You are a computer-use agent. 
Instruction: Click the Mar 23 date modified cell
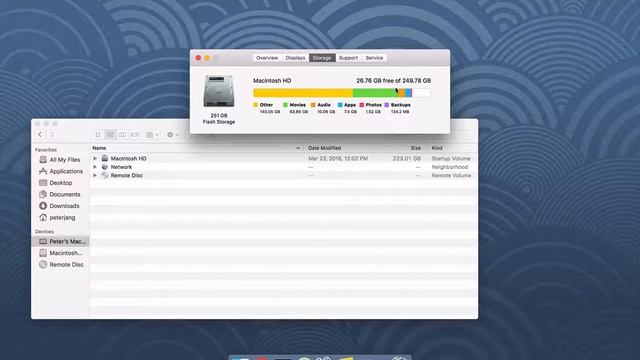pyautogui.click(x=338, y=158)
